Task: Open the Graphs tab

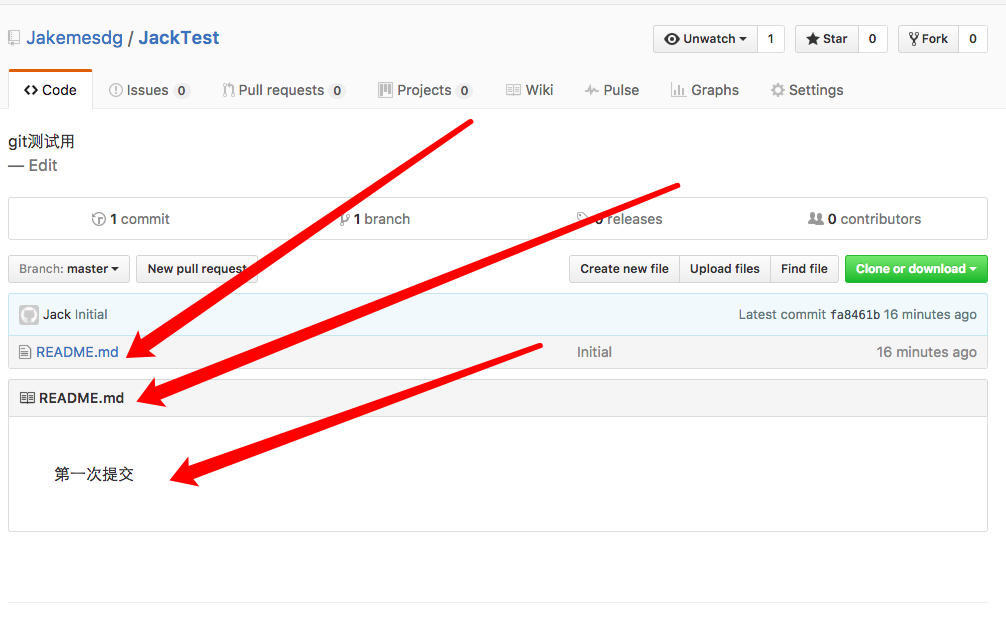Action: 704,90
